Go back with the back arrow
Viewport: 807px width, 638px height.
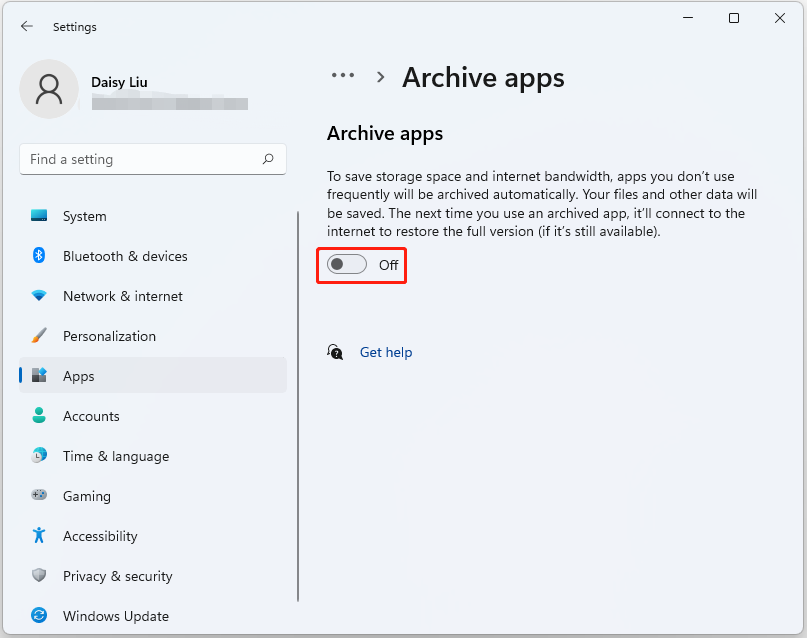click(x=27, y=27)
